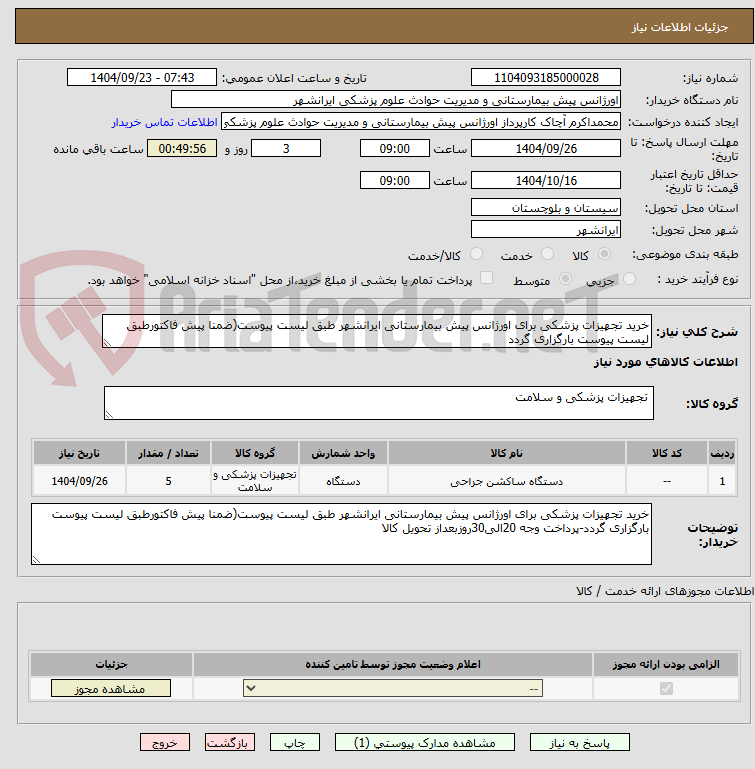Click the ایجاد کننده درخواست field
Image resolution: width=755 pixels, height=769 pixels.
click(421, 122)
